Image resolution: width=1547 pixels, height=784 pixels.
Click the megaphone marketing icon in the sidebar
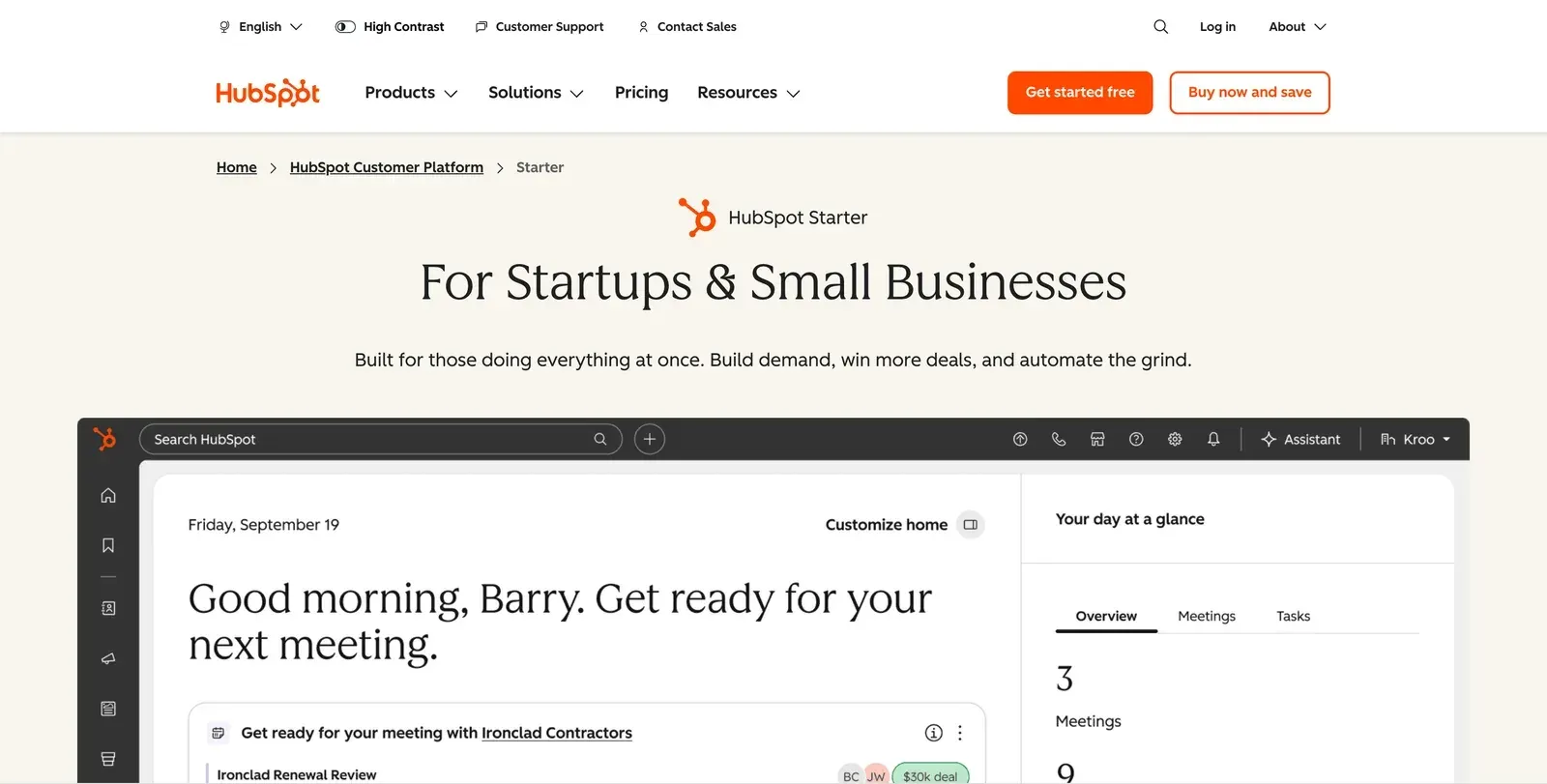pos(108,658)
